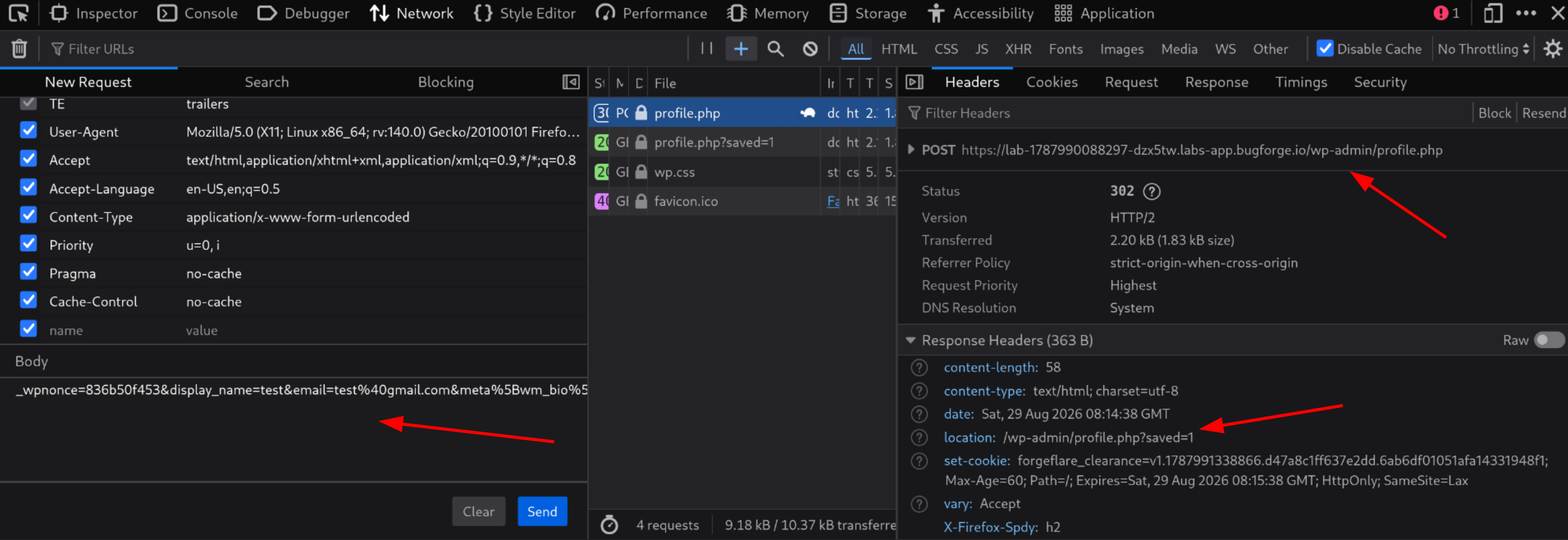Screen dimensions: 1568x540
Task: Filter requests by CSS
Action: [946, 49]
